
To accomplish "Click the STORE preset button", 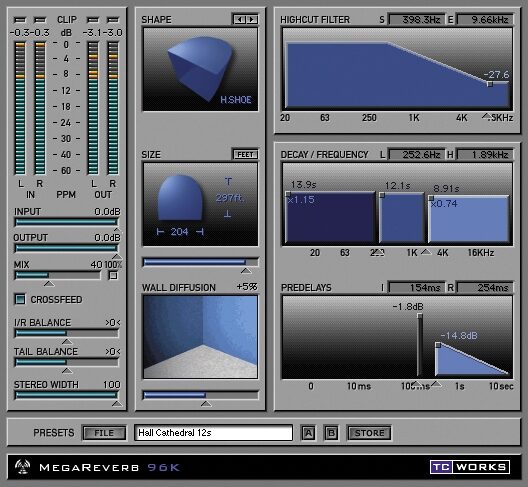I will pos(369,433).
